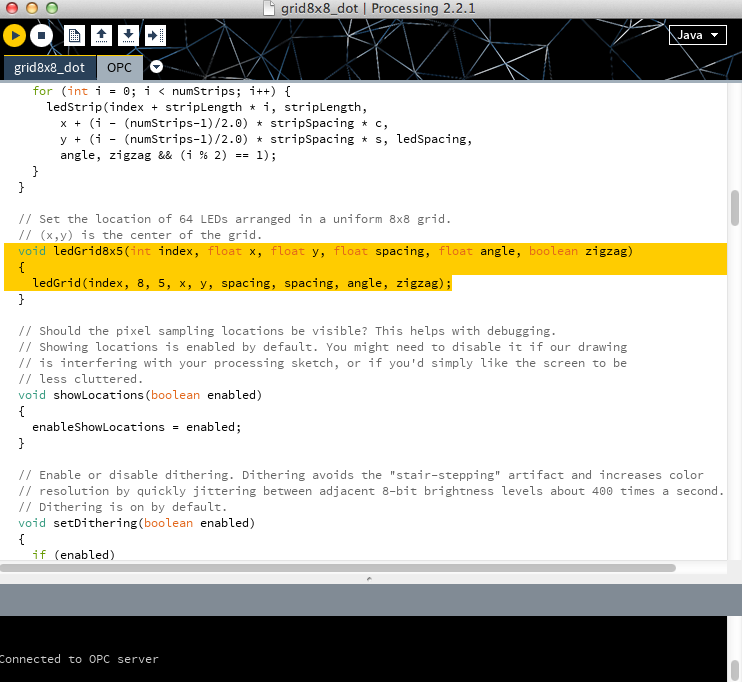This screenshot has width=742, height=682.
Task: Create a new sketch
Action: (x=74, y=35)
